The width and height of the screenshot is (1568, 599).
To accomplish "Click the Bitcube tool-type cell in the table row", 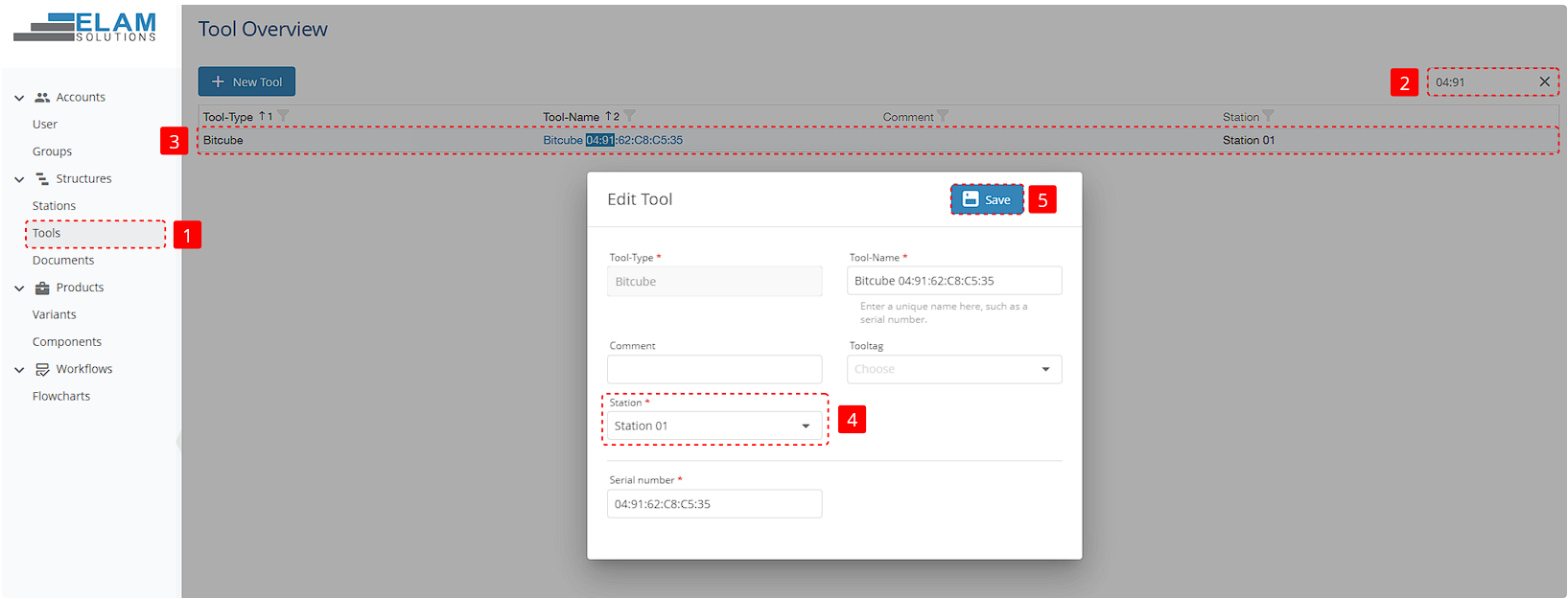I will 222,140.
